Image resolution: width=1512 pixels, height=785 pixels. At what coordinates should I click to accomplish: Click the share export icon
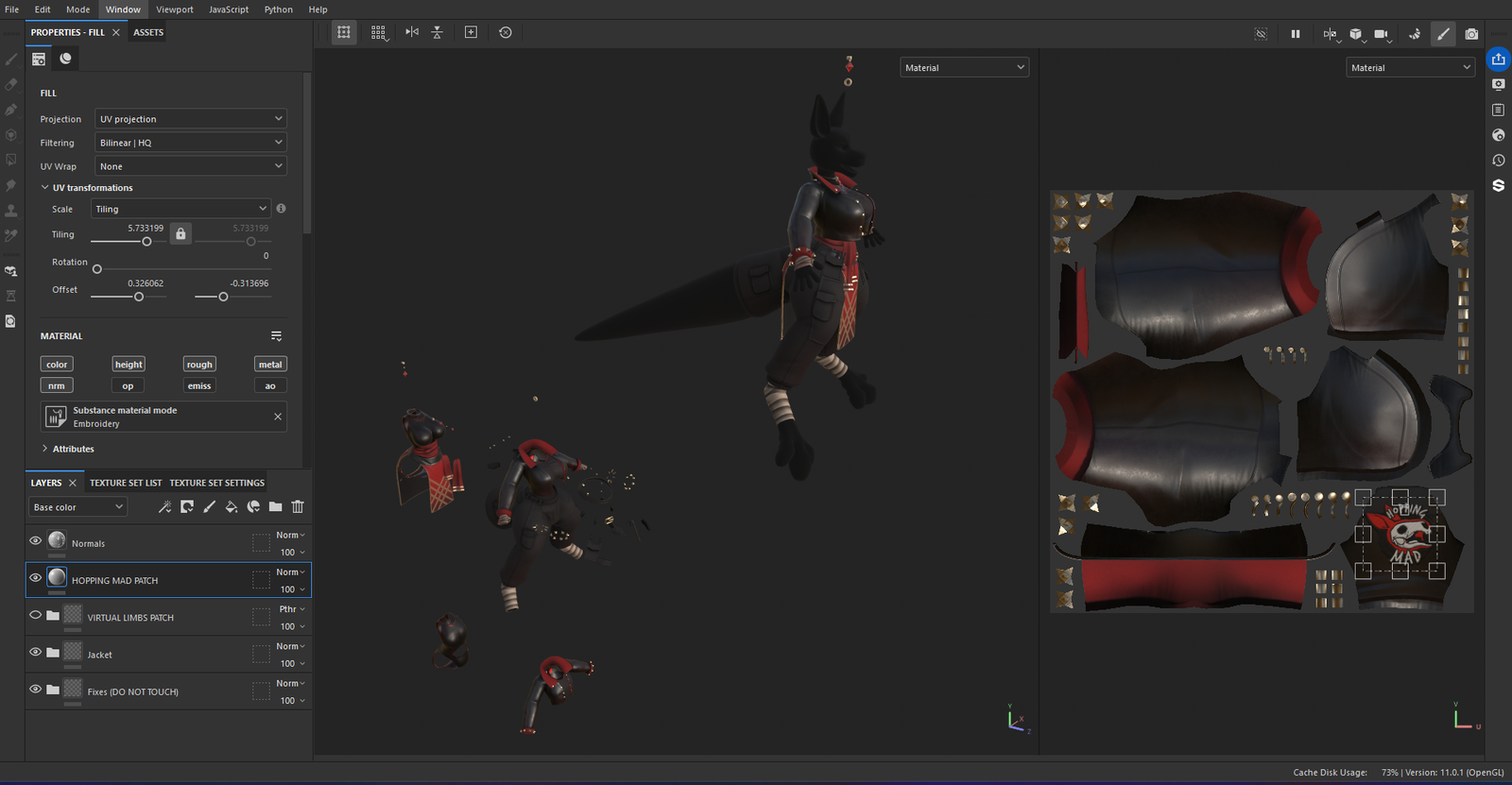click(1498, 60)
